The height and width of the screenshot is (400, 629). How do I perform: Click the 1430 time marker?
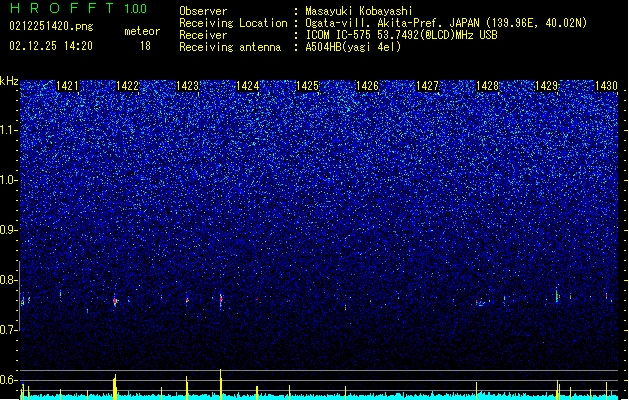[607, 86]
